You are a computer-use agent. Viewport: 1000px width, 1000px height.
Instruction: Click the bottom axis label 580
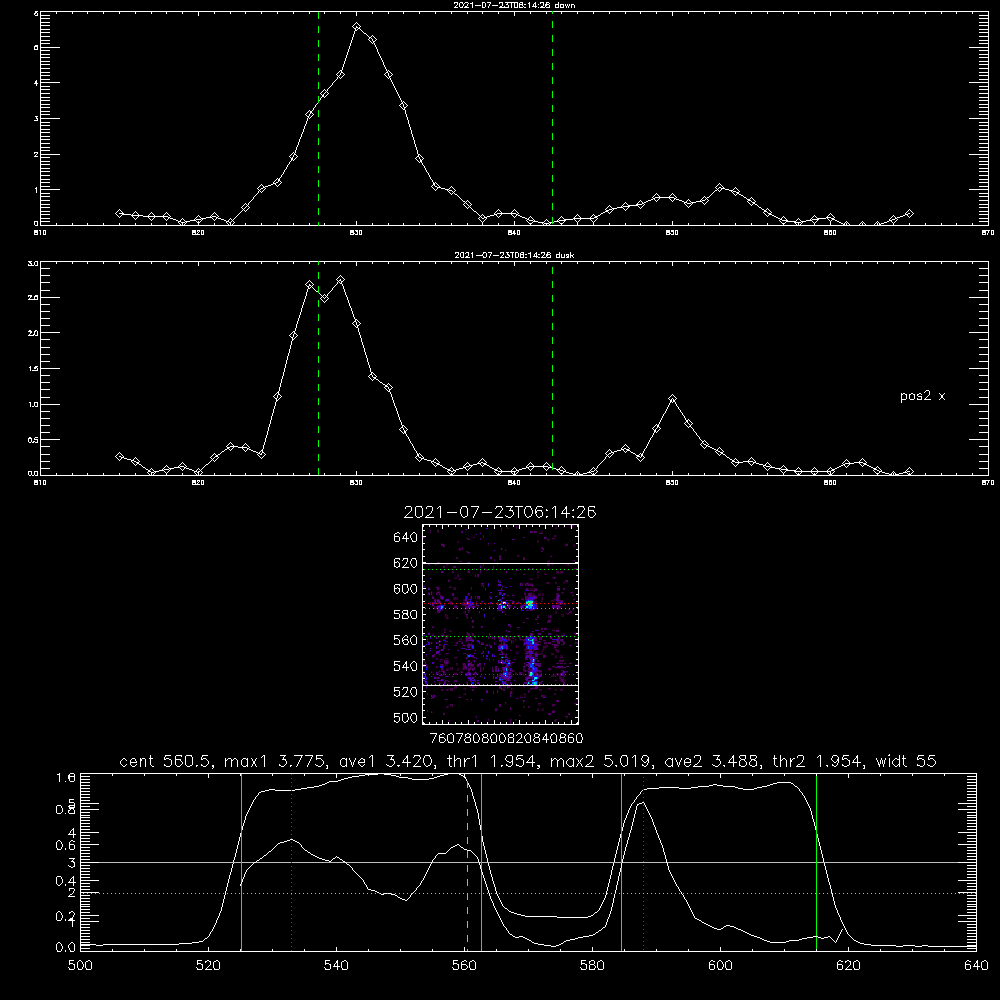[592, 966]
